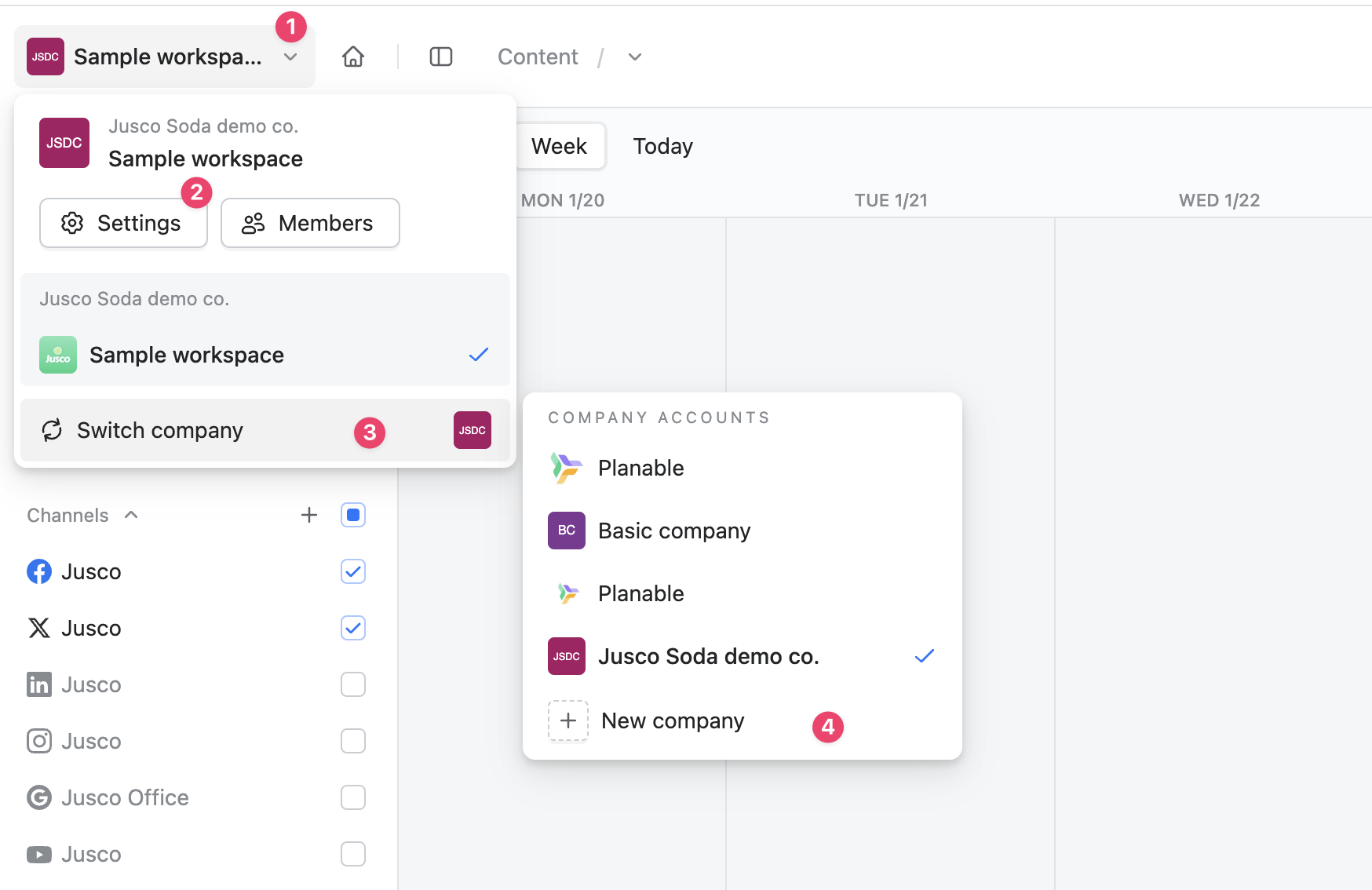Open workspace Settings button

click(x=123, y=223)
